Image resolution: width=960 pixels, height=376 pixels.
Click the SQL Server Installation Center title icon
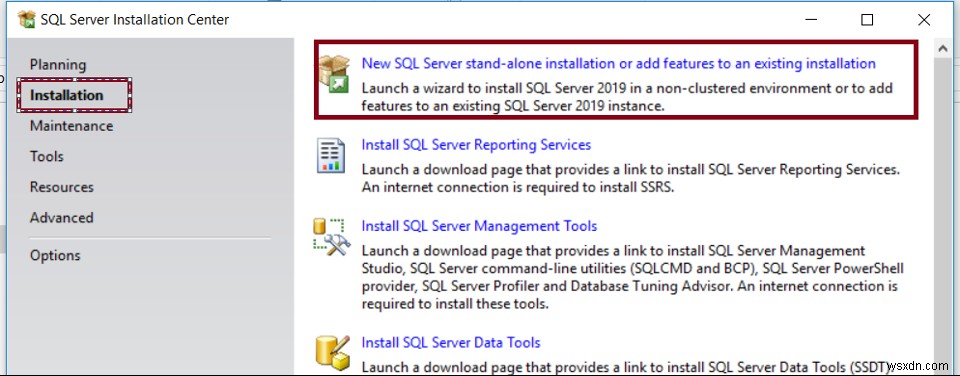point(27,20)
